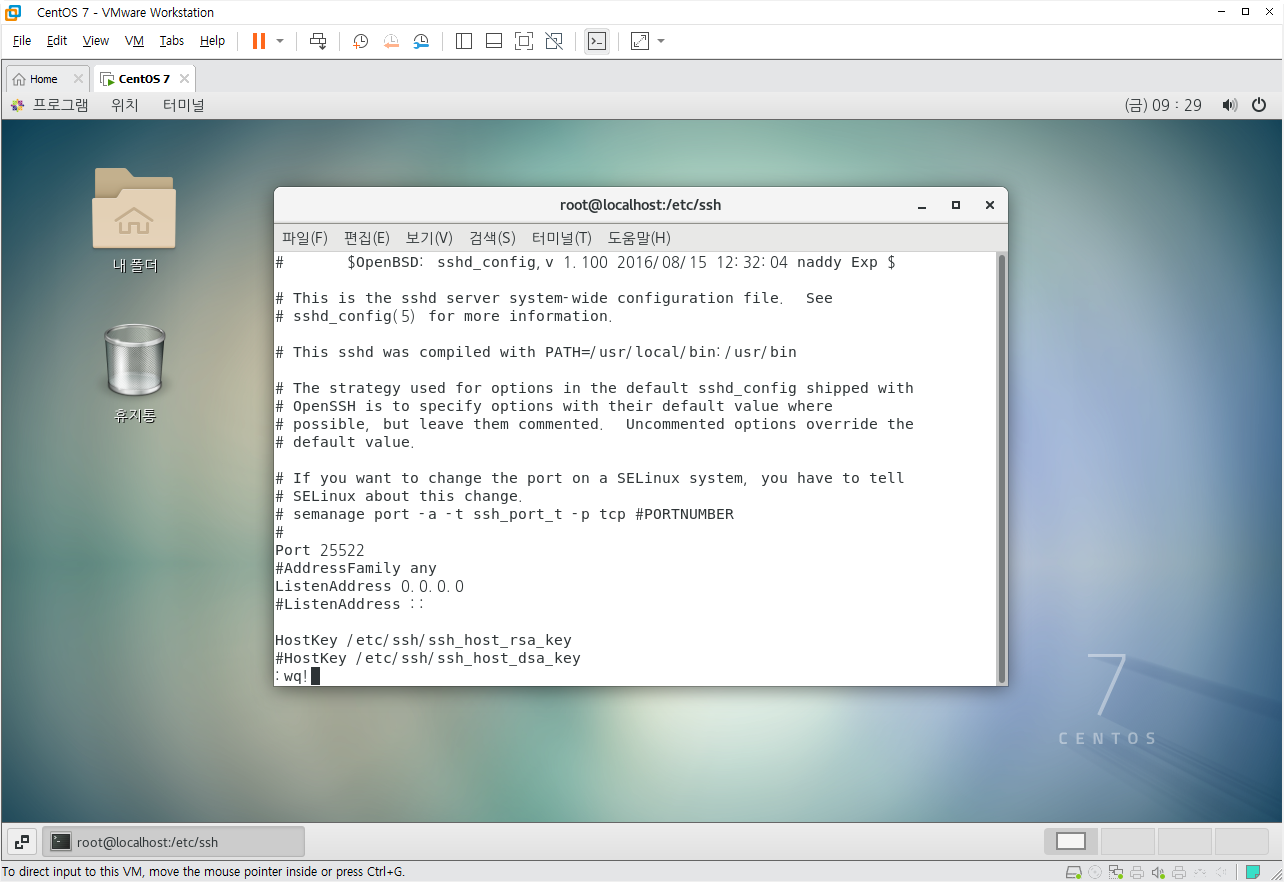
Task: Click the clock showing (금) 09:29
Action: (x=1163, y=105)
